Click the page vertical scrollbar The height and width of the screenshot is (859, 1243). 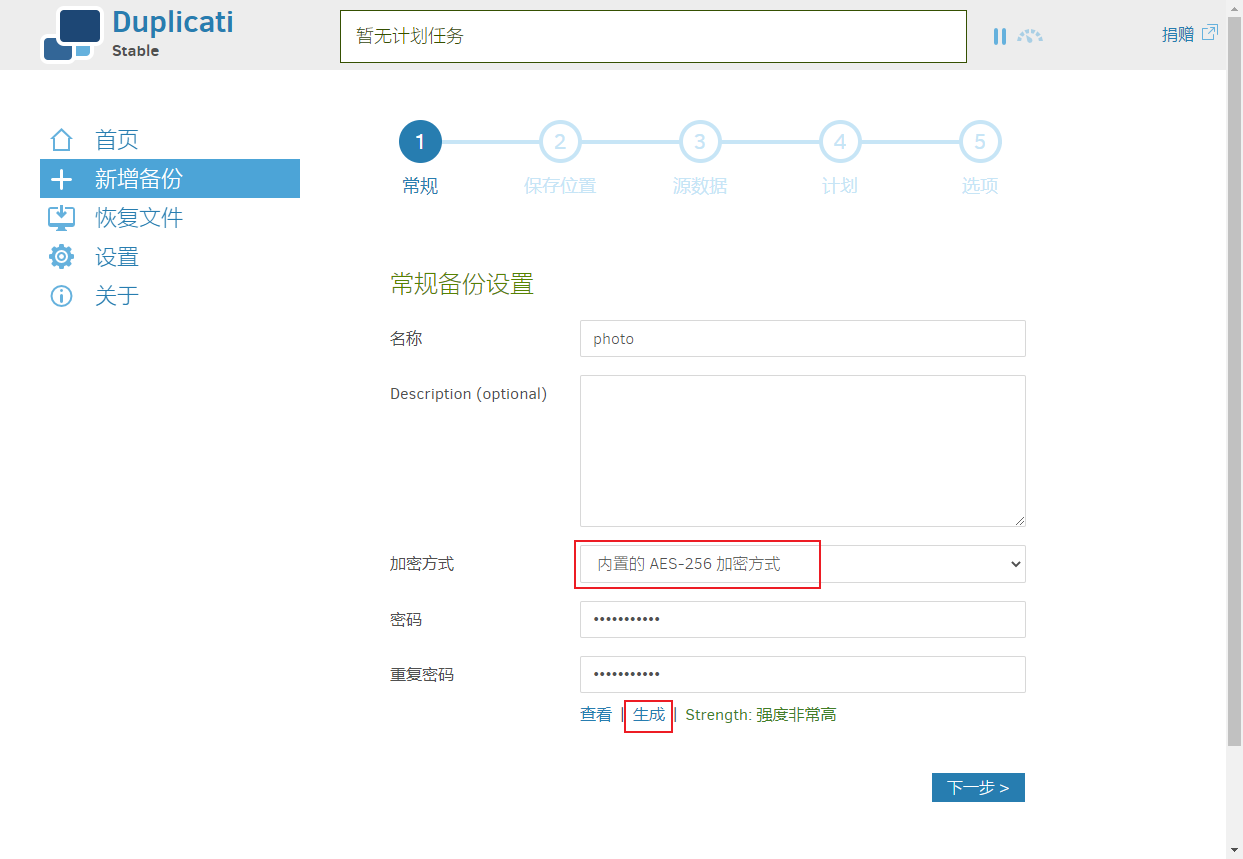pyautogui.click(x=1235, y=429)
